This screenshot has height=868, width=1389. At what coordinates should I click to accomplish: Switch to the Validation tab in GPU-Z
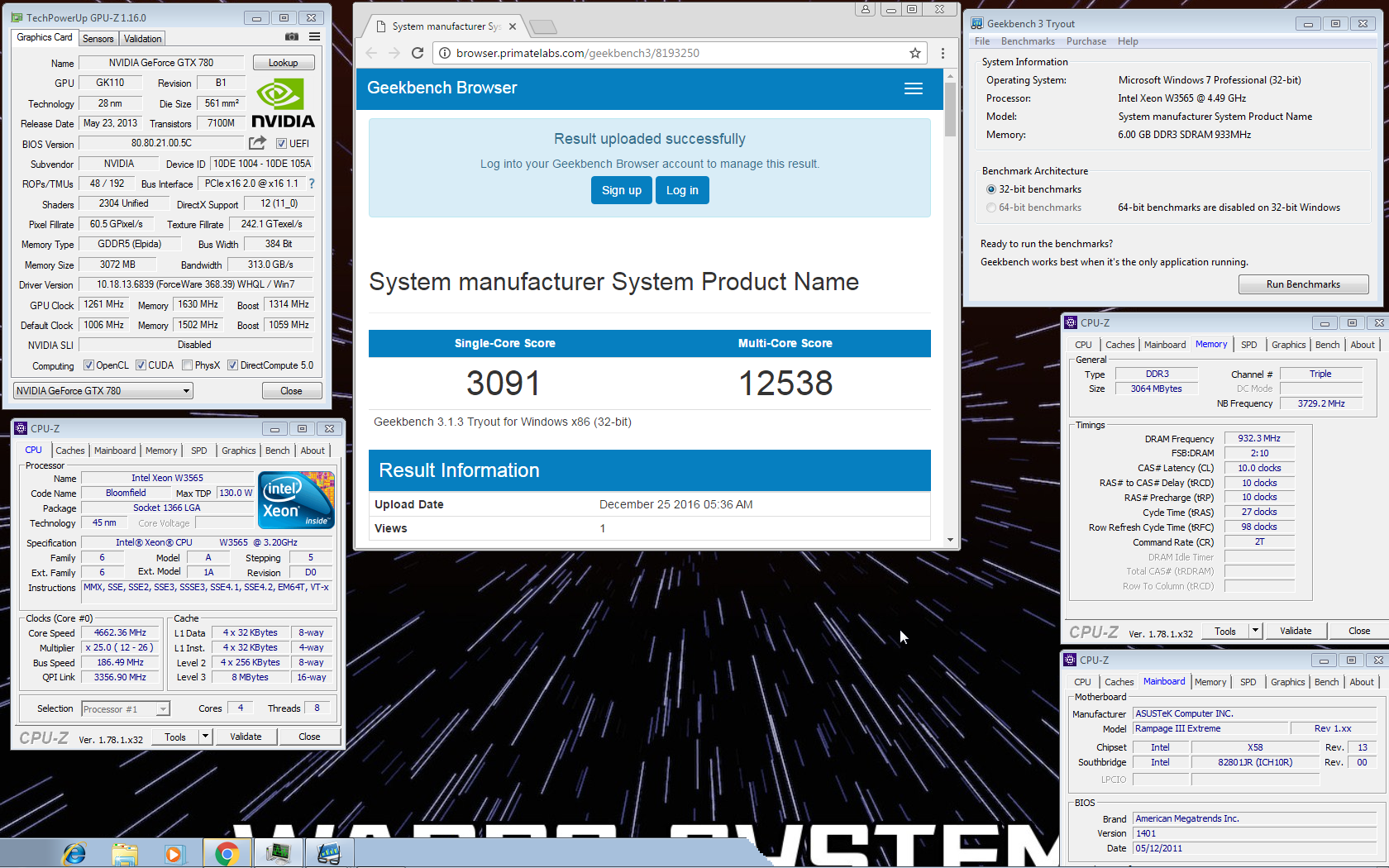pos(143,39)
